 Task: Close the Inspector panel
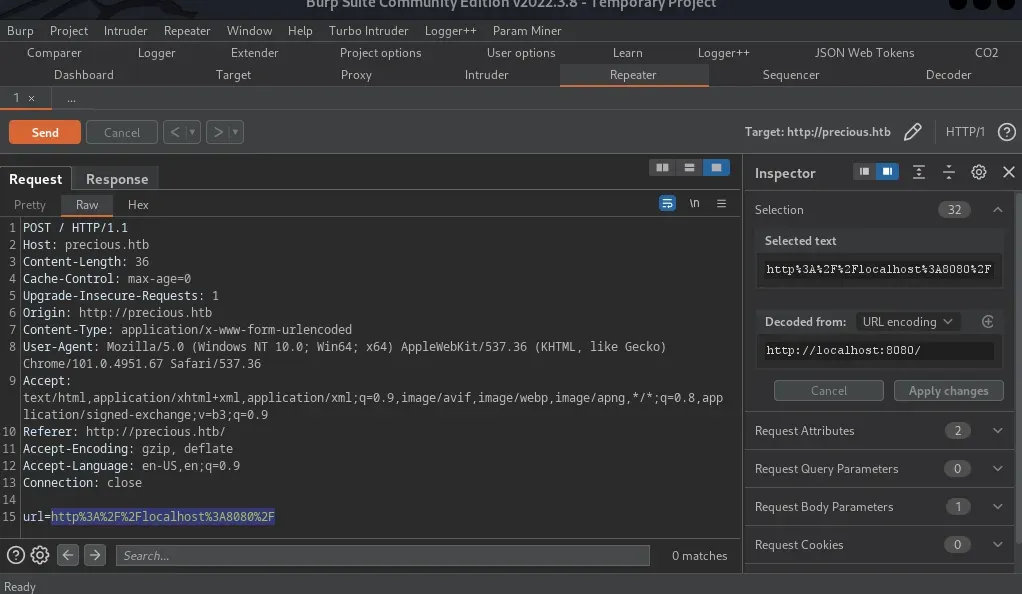(x=1008, y=172)
